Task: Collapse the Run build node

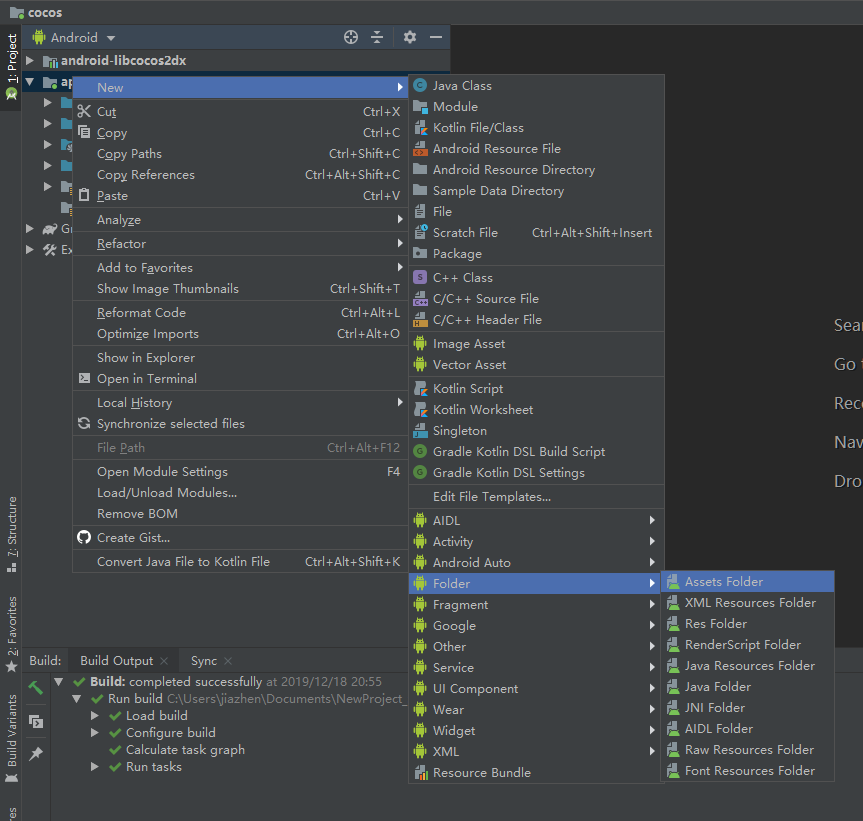Action: pos(78,699)
